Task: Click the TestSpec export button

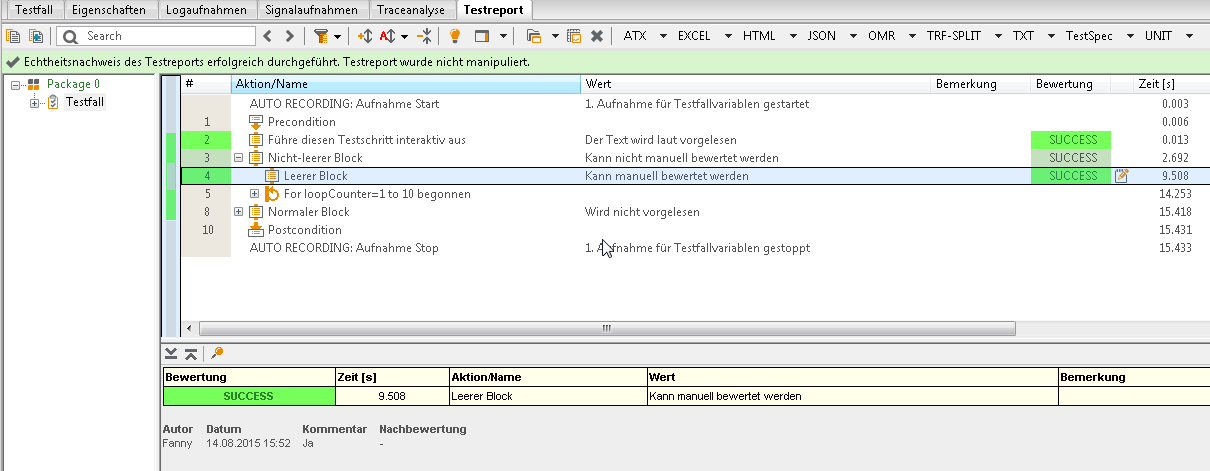Action: (x=1090, y=36)
